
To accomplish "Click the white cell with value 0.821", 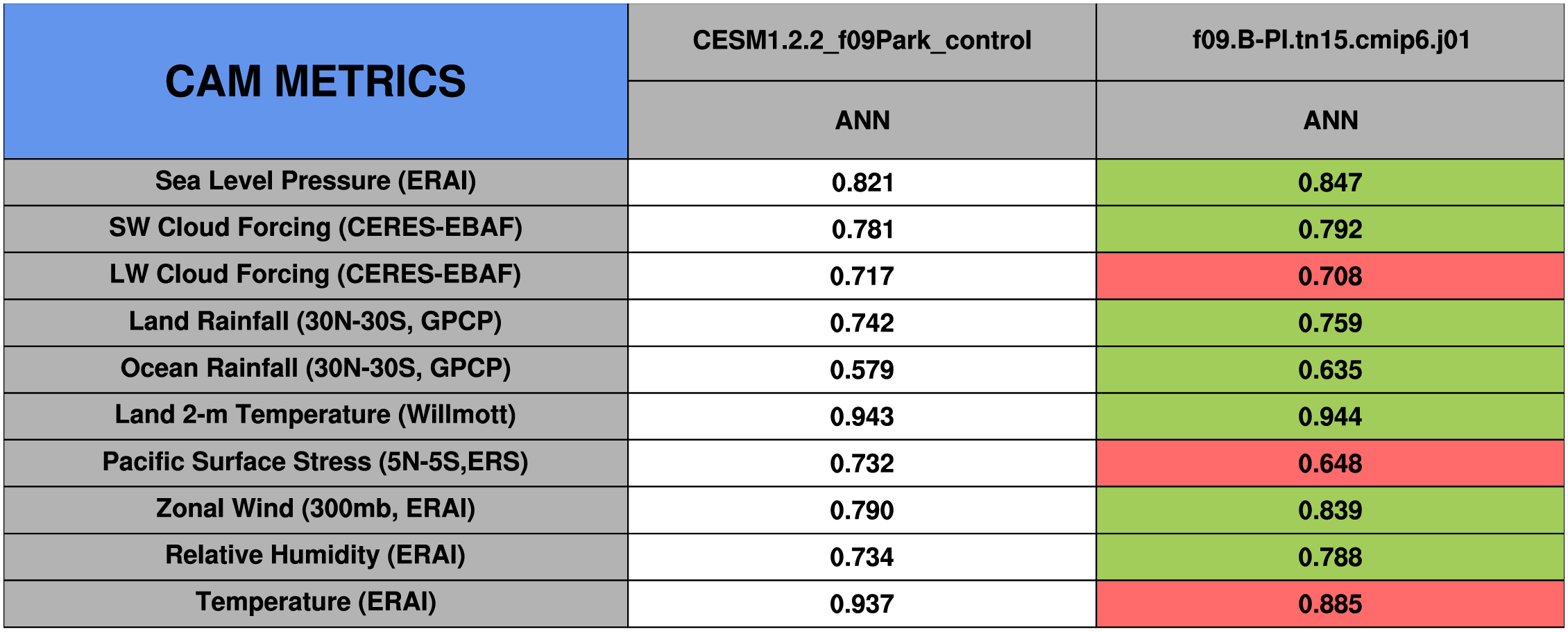I will [862, 182].
